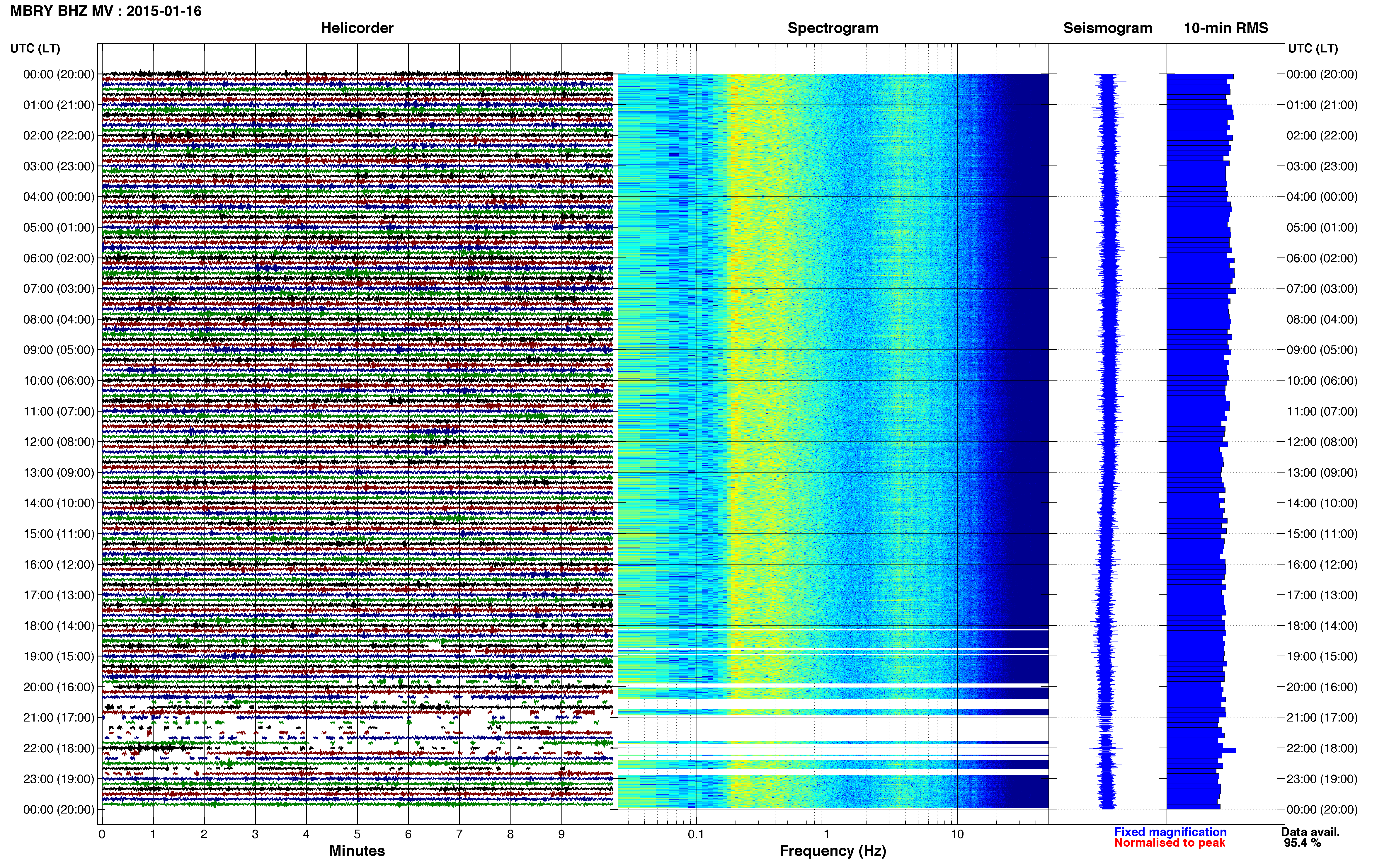Screen dimensions: 1389x868
Task: Click minute tick label '7' on helicorder axis
Action: (459, 834)
